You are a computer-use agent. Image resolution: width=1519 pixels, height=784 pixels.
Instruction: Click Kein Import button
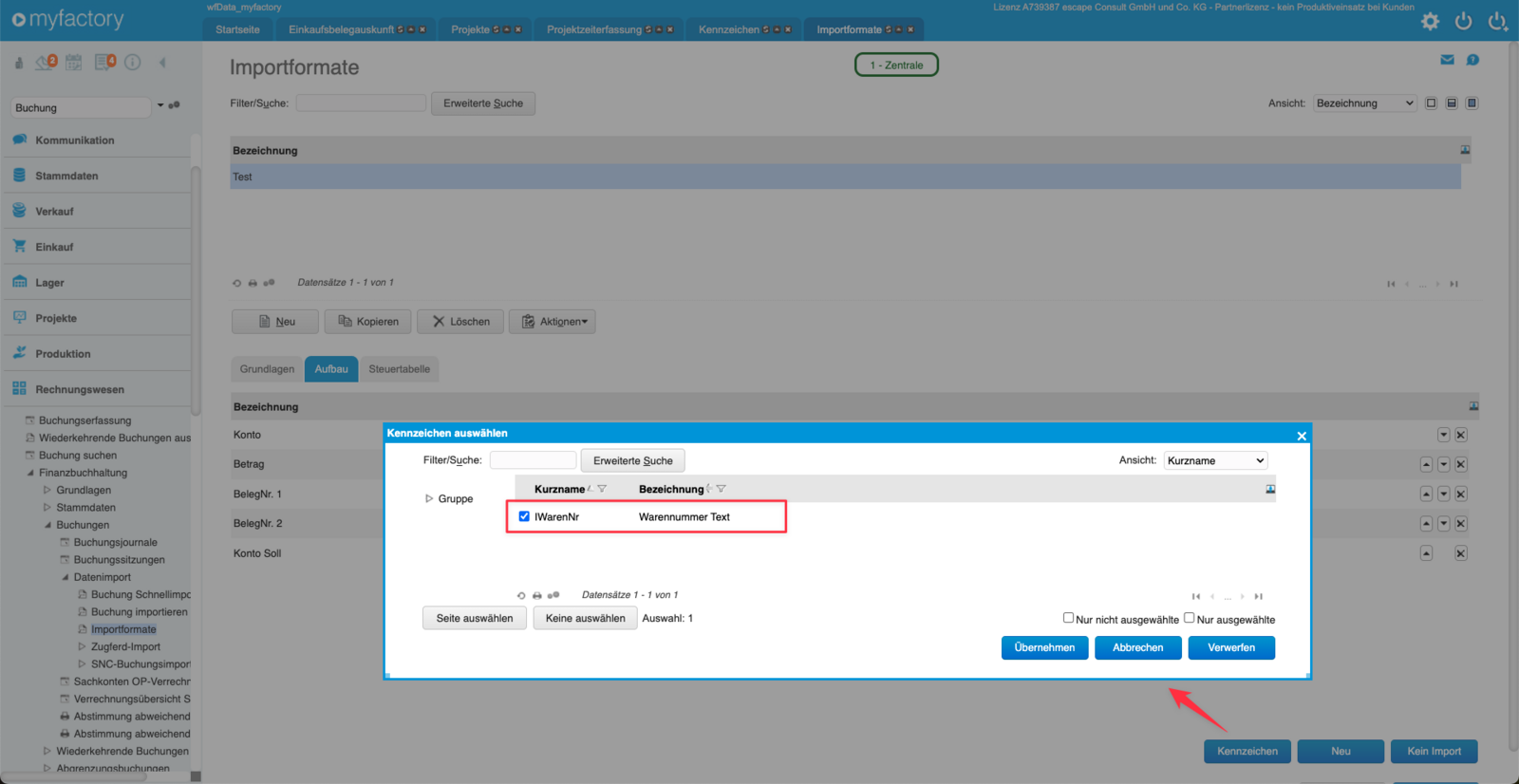click(1434, 751)
